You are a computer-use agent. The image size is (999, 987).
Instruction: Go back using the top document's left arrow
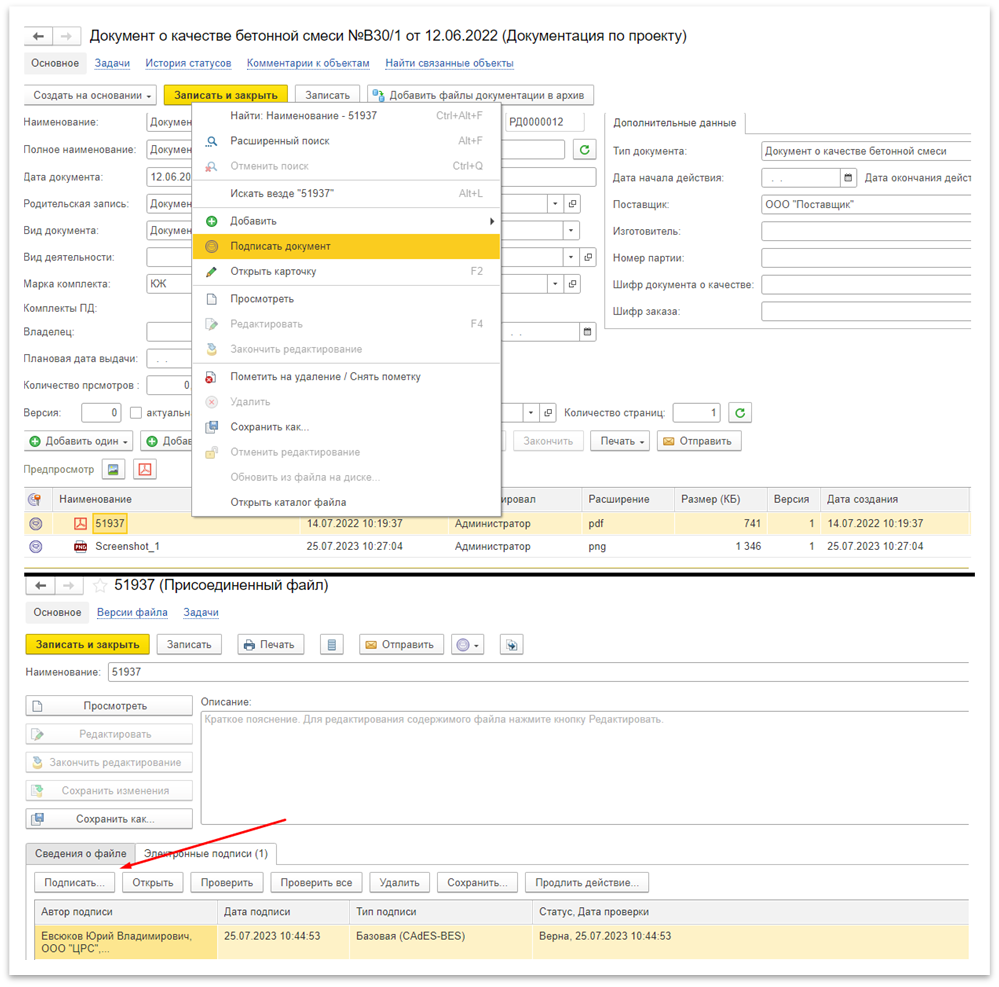coord(39,36)
